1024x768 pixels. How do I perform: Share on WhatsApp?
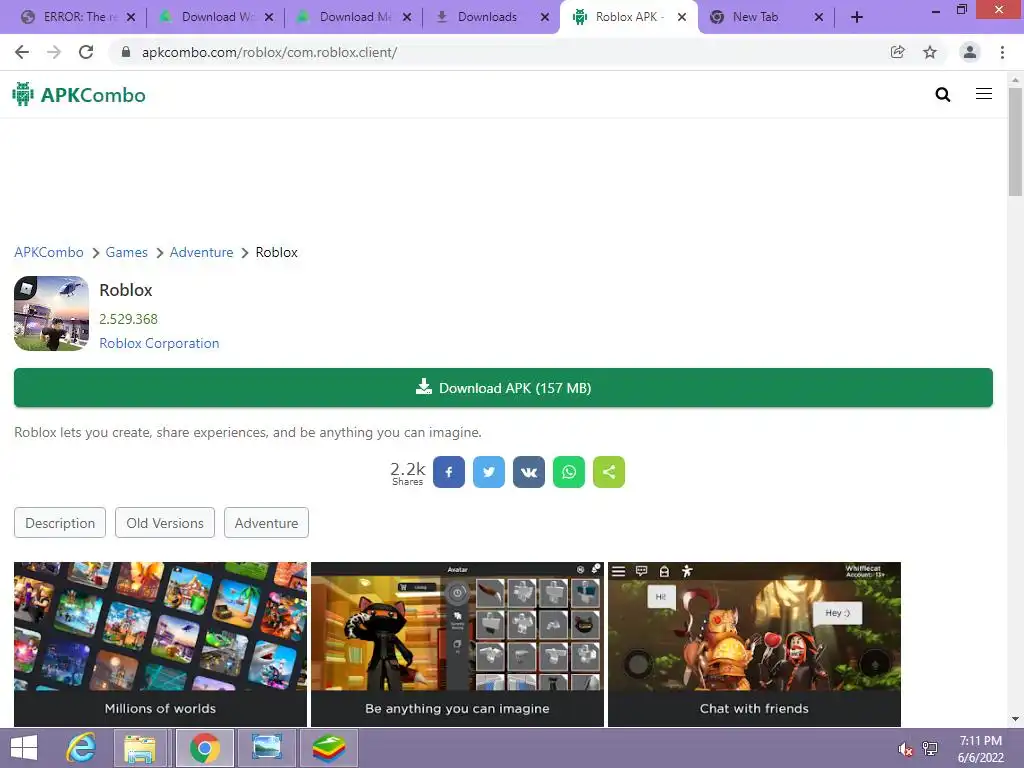click(x=569, y=472)
